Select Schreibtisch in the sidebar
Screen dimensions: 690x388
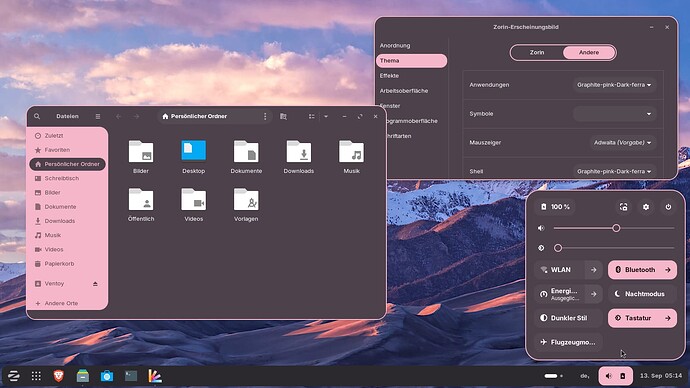tap(67, 178)
